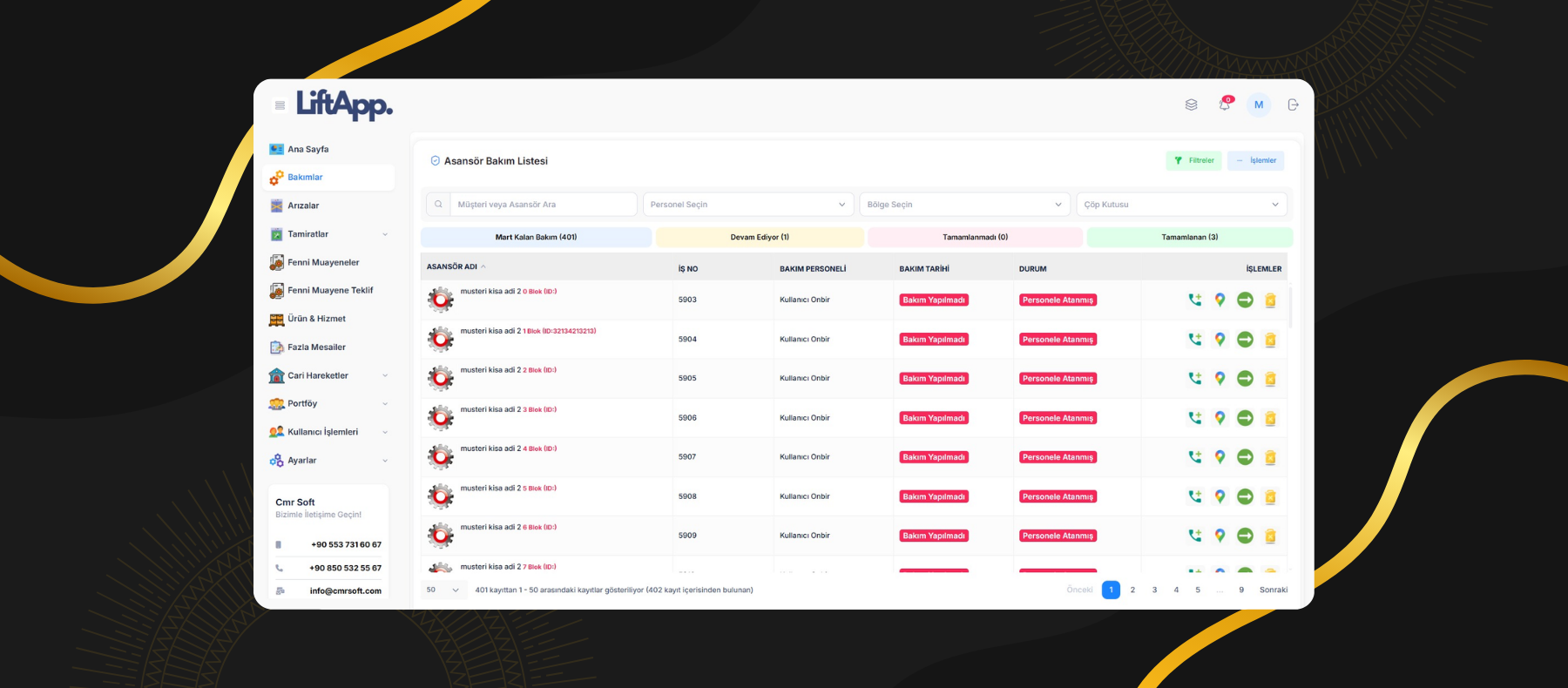Click the İşlemler button

[x=1255, y=160]
